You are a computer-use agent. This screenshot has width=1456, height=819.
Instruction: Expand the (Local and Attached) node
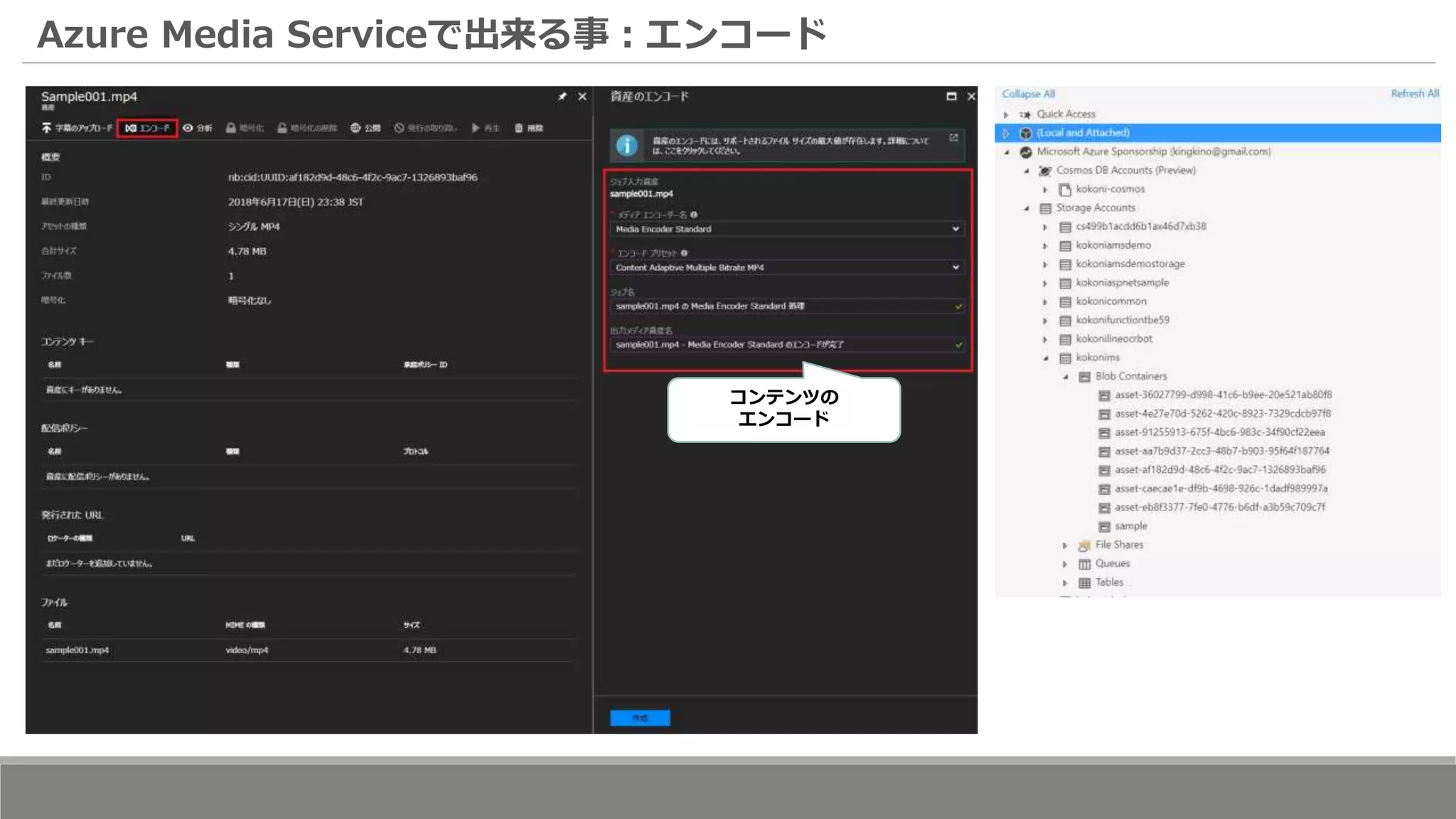click(1006, 133)
